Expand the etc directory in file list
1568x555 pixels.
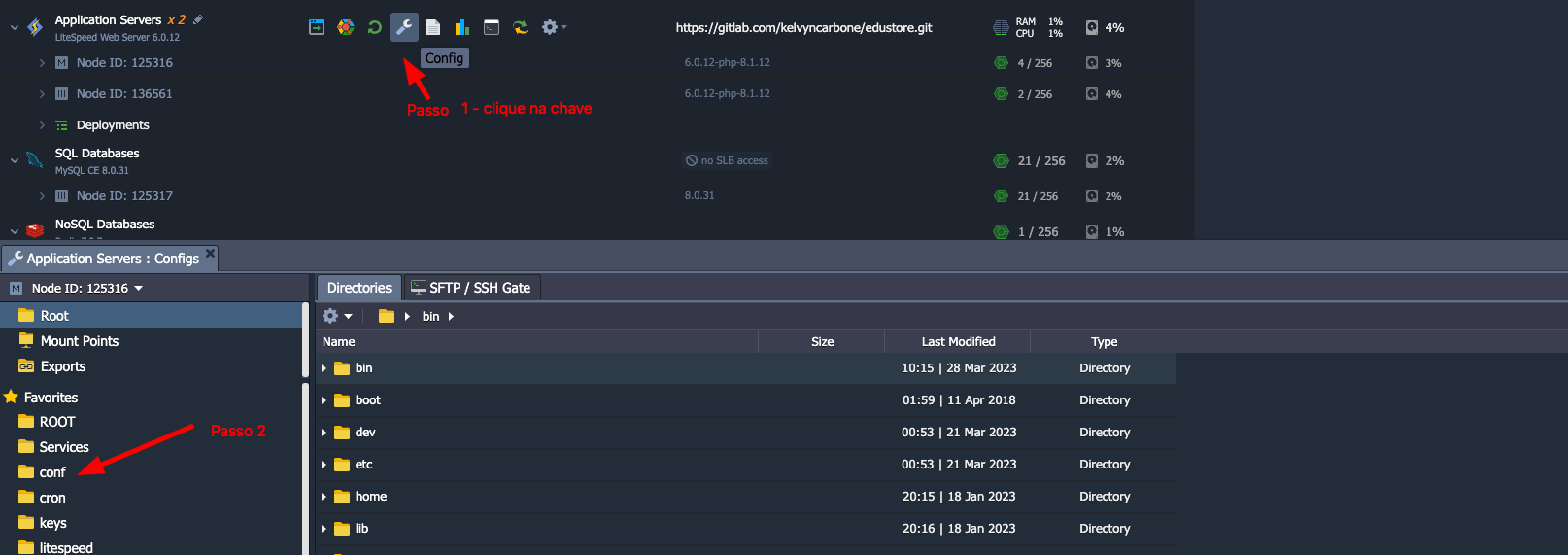click(x=324, y=465)
